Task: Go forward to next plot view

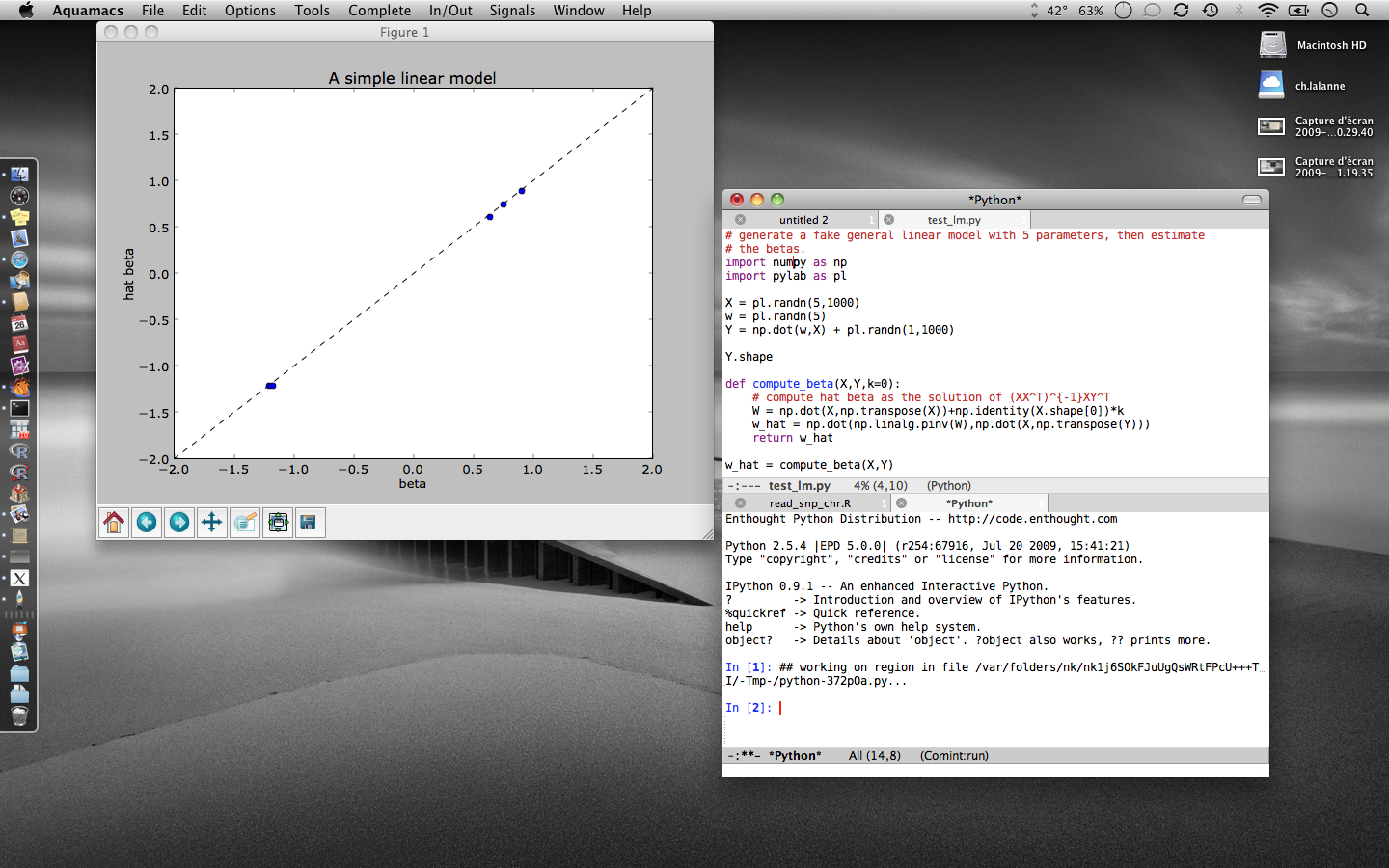Action: click(179, 523)
